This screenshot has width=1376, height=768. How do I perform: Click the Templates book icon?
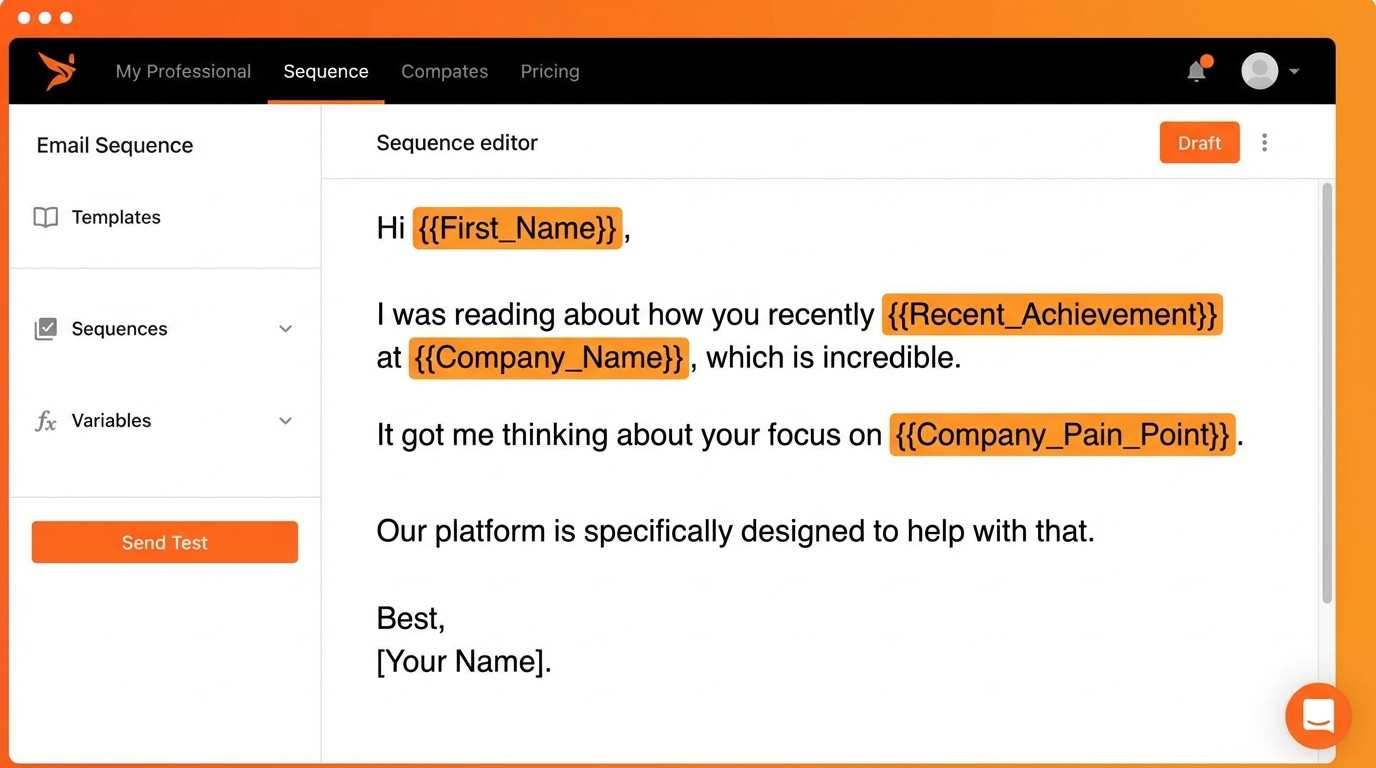point(46,218)
